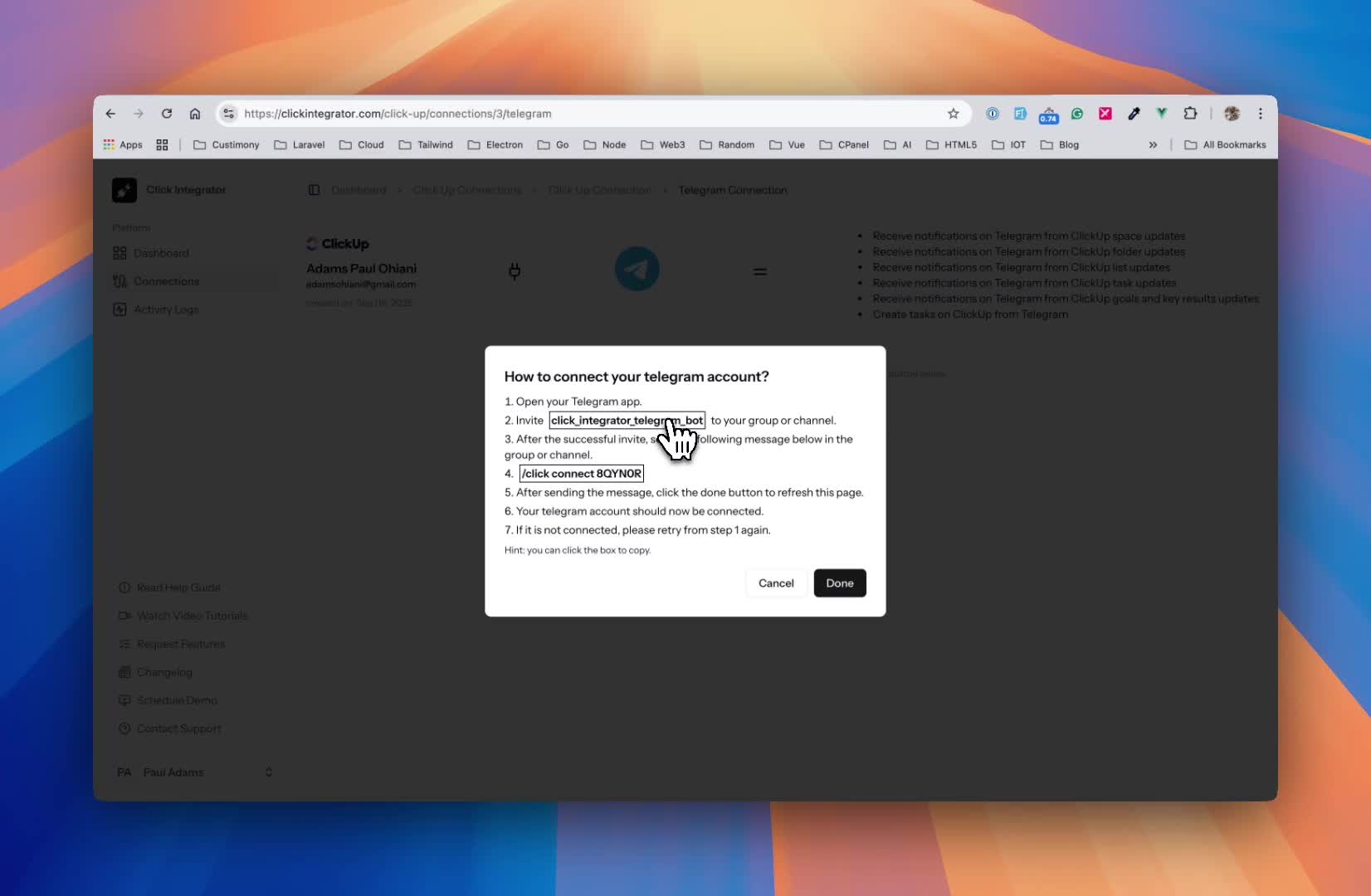
Task: Click the plug connector icon
Action: click(x=515, y=271)
